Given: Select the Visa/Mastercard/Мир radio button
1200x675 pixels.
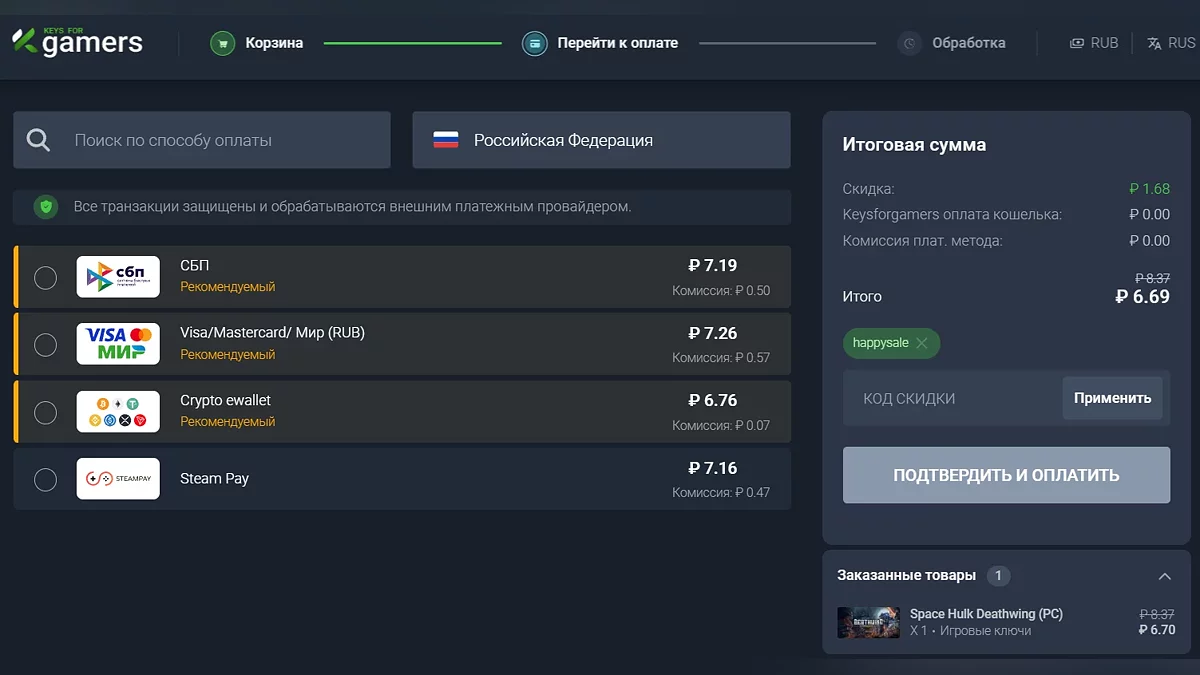Looking at the screenshot, I should 45,344.
